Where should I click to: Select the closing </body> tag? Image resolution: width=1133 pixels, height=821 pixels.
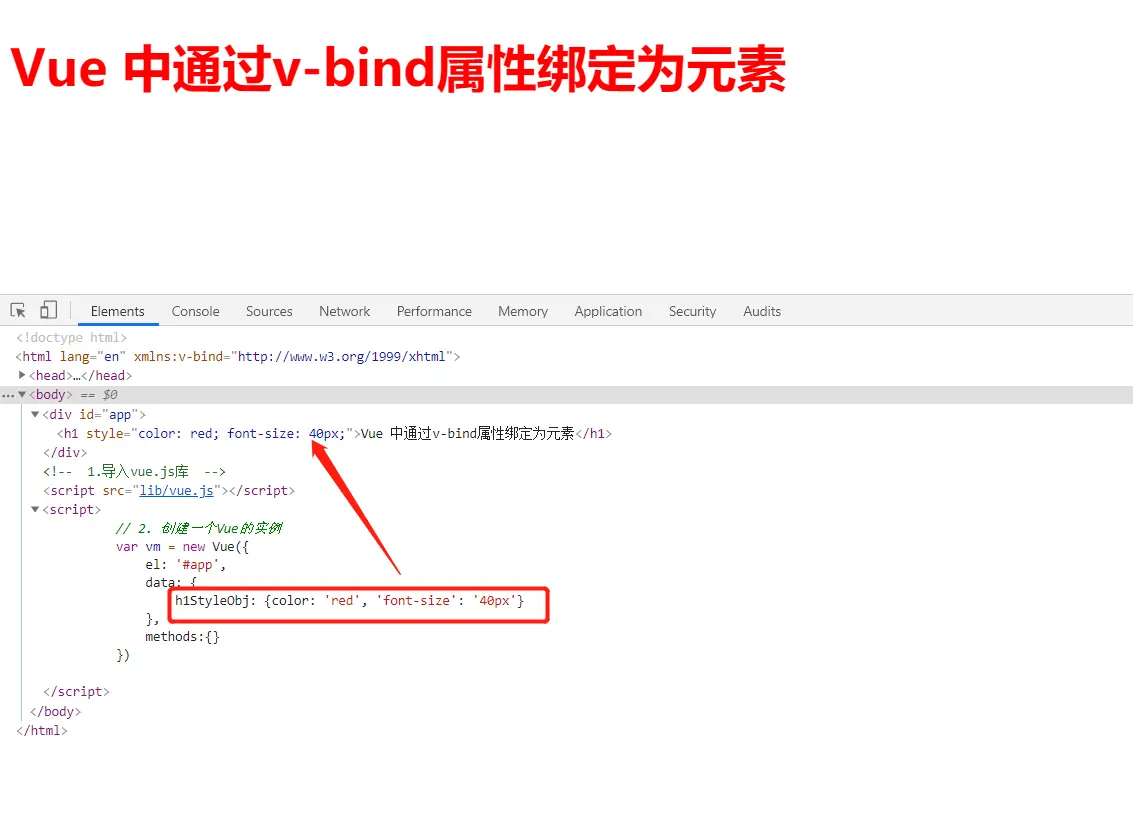pos(56,712)
